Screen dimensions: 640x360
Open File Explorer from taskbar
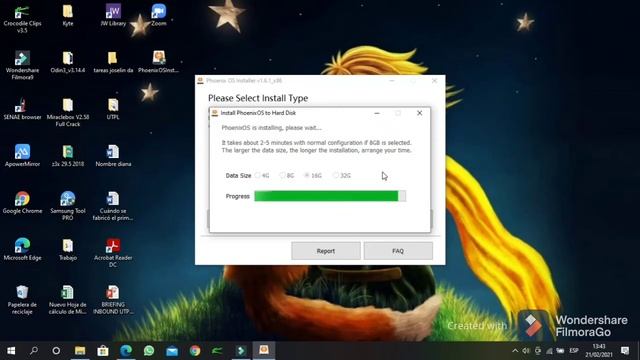click(80, 351)
